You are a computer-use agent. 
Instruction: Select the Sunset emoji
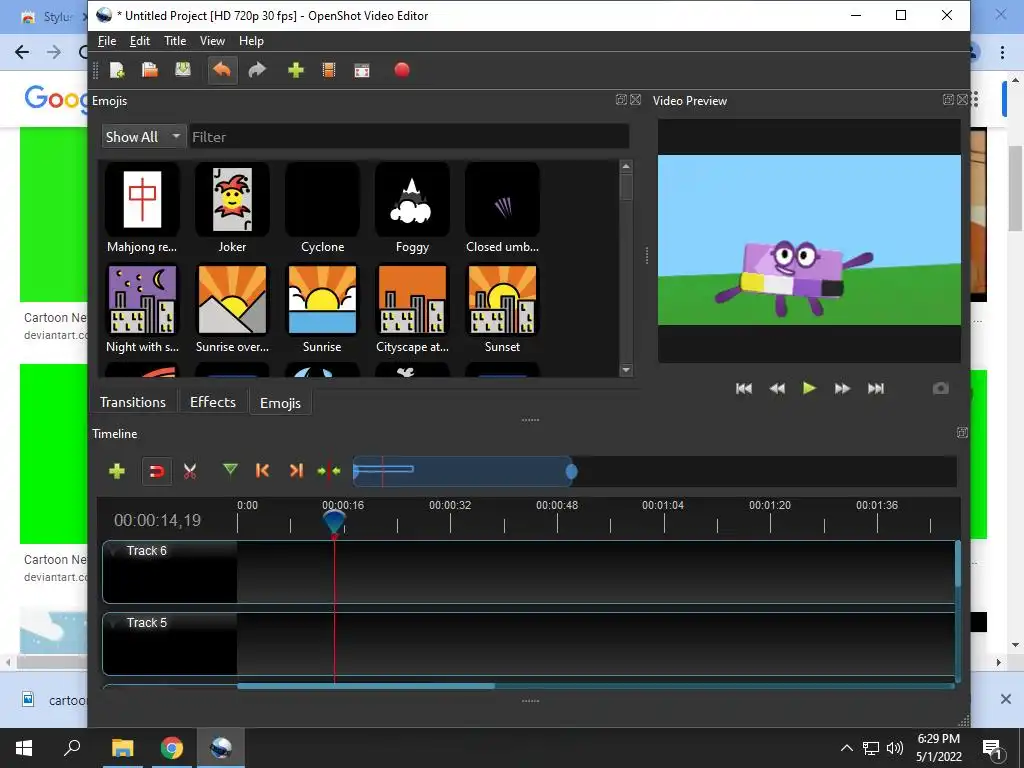502,309
